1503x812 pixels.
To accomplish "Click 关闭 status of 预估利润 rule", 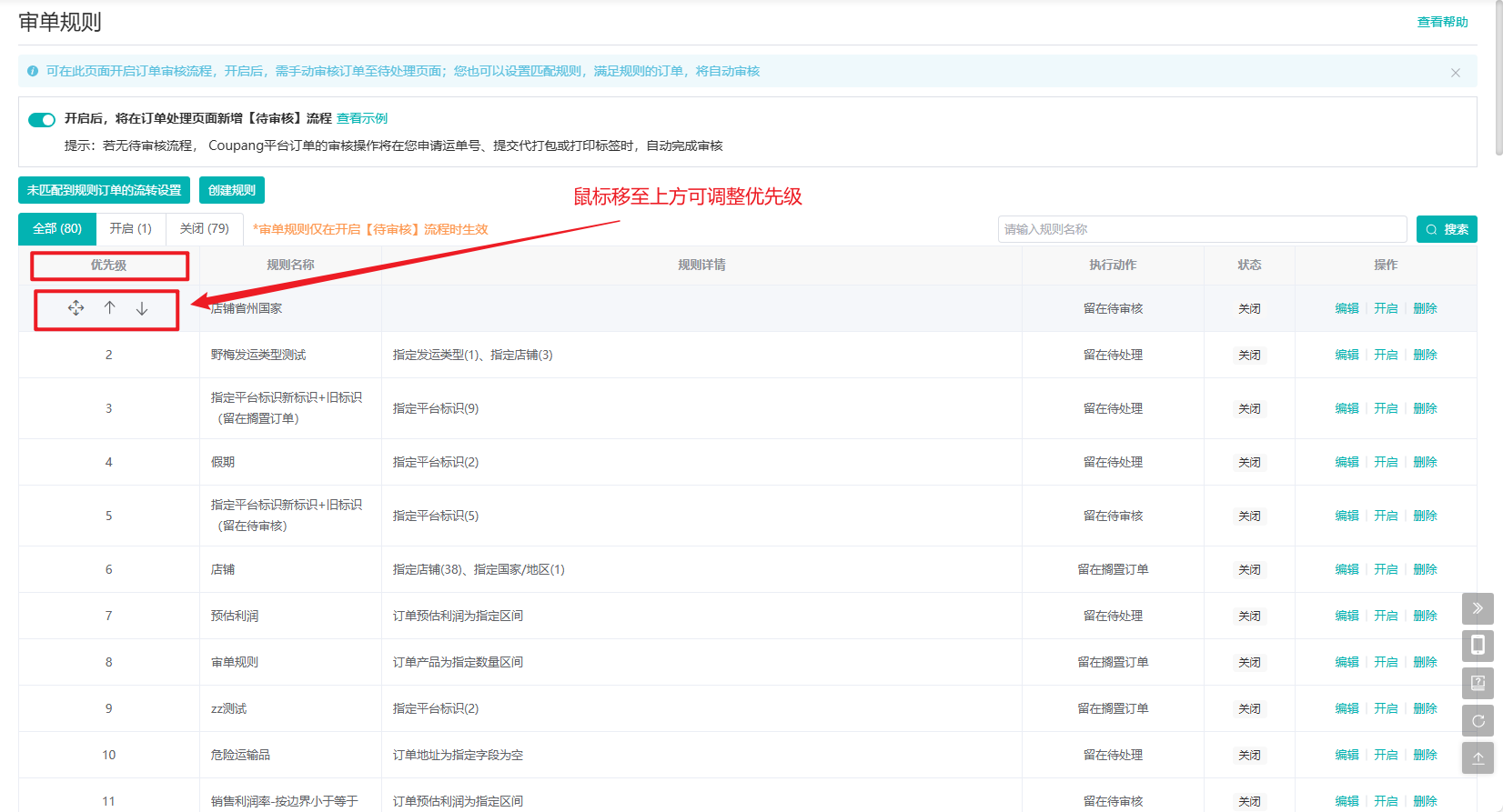I will tap(1249, 617).
